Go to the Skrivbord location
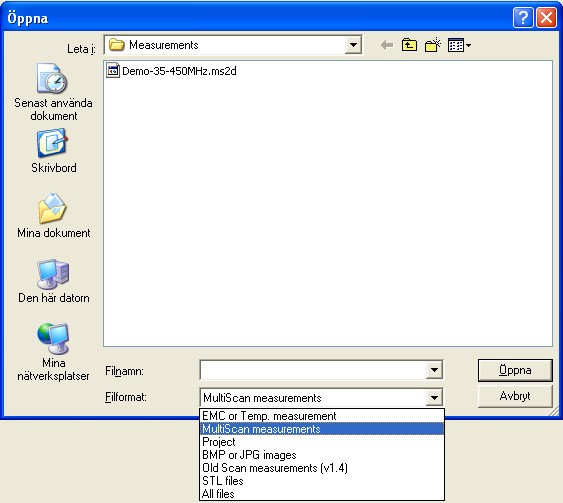The image size is (563, 503). [53, 152]
